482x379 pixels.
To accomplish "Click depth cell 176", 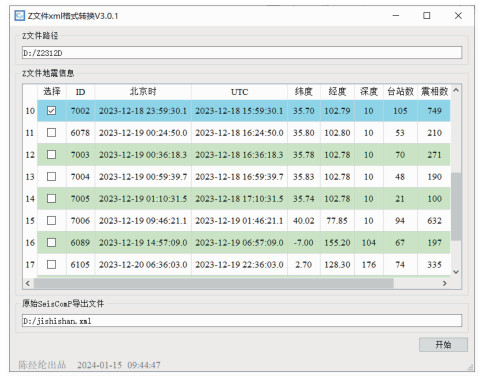I will (x=369, y=265).
